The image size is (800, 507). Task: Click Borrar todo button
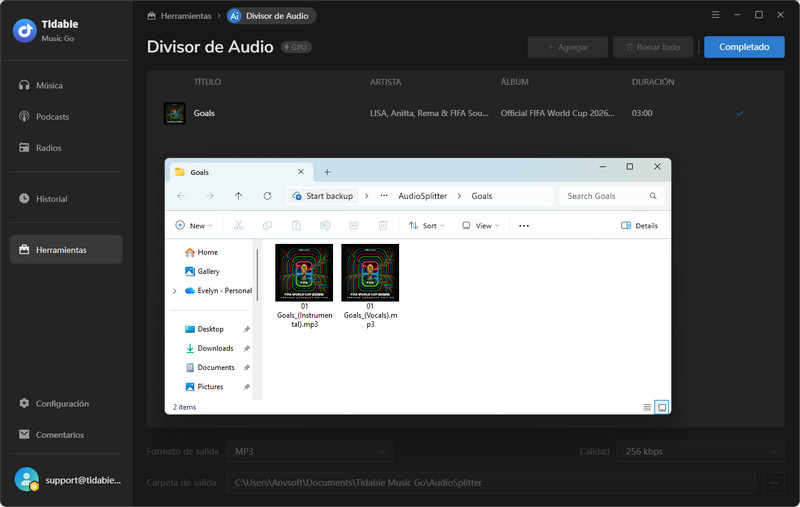tap(653, 47)
